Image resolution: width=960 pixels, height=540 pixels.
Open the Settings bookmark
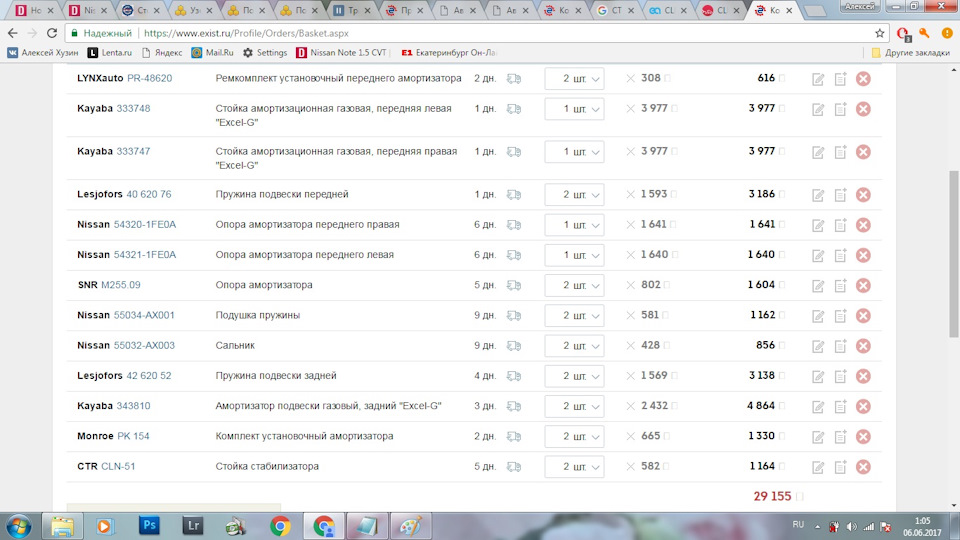click(265, 53)
